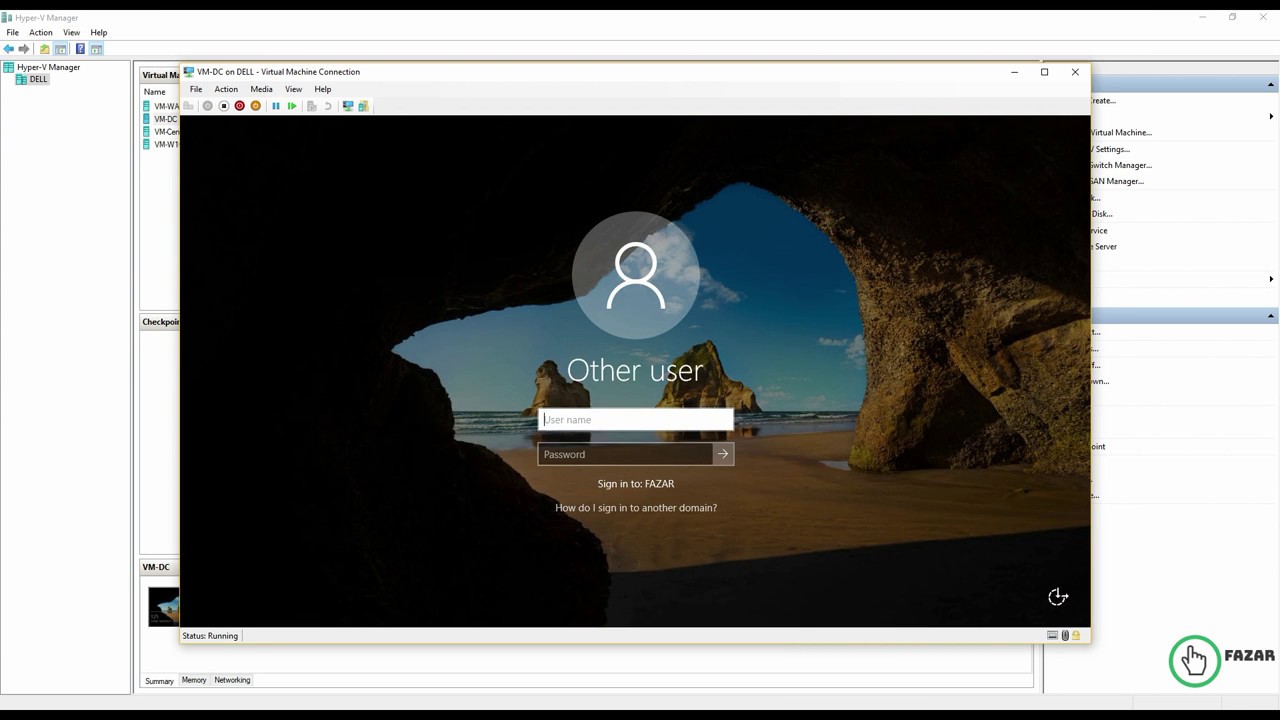
Task: Click the 'SAN Manager...' action link
Action: point(1117,181)
